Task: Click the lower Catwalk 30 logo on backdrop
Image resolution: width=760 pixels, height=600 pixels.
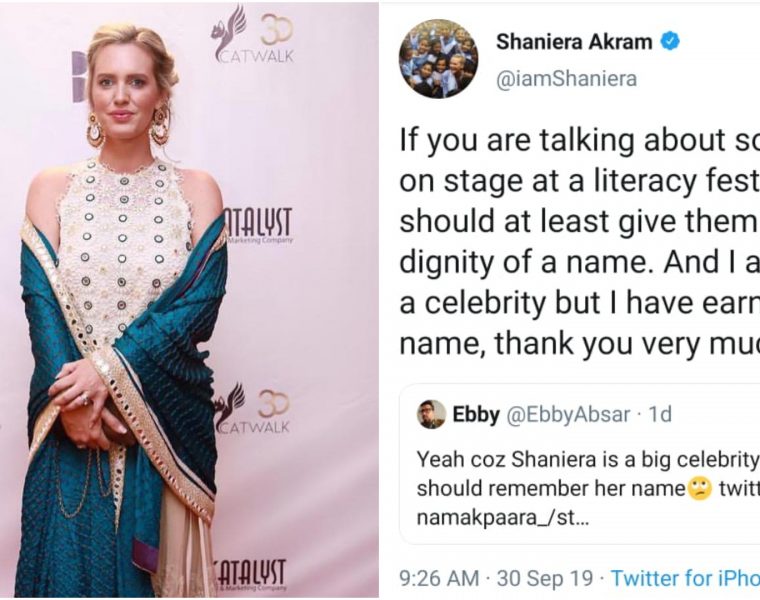Action: [253, 408]
